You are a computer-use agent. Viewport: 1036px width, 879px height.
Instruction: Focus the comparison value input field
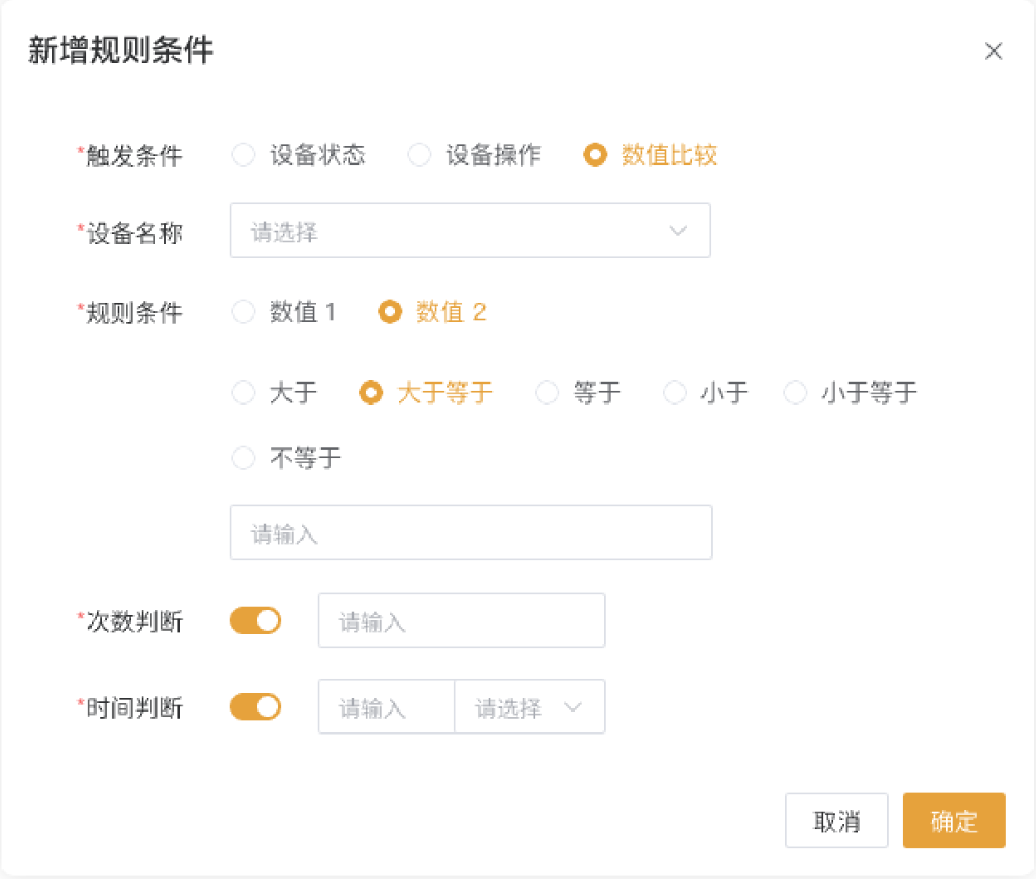(470, 532)
